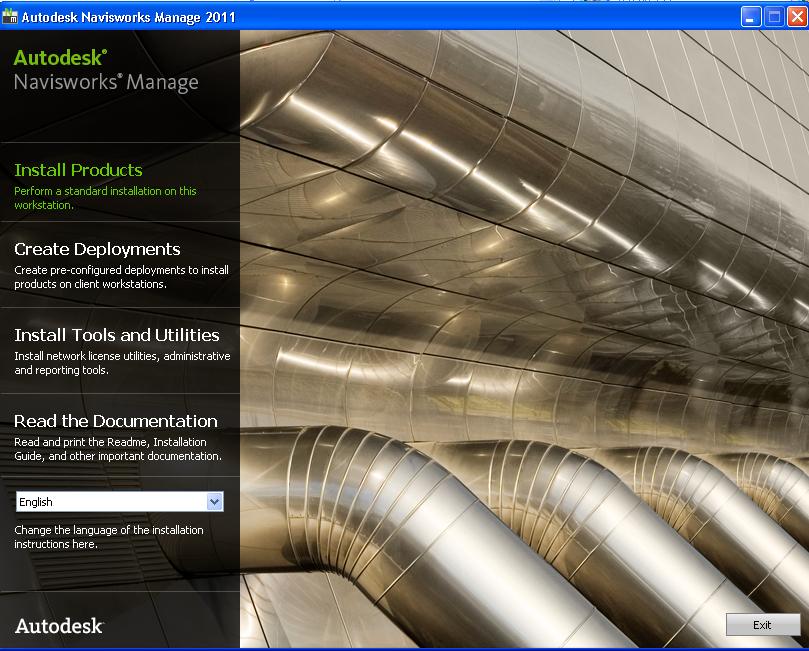Open Read the Documentation
The width and height of the screenshot is (809, 651).
coord(116,421)
